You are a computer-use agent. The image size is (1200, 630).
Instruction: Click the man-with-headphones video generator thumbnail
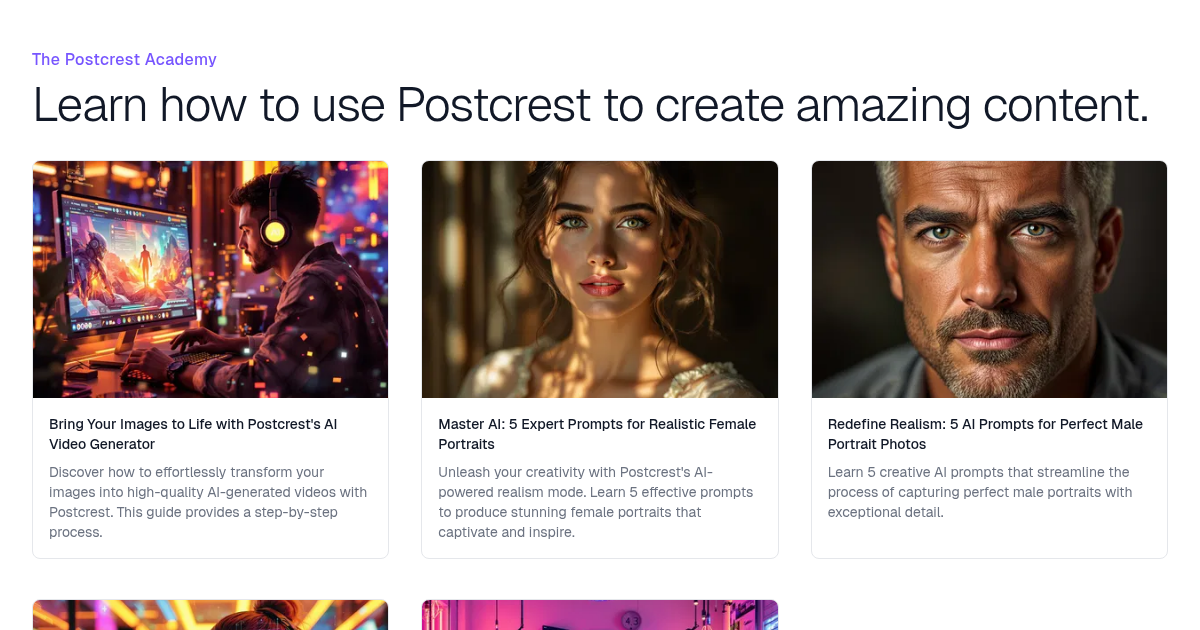pyautogui.click(x=210, y=279)
